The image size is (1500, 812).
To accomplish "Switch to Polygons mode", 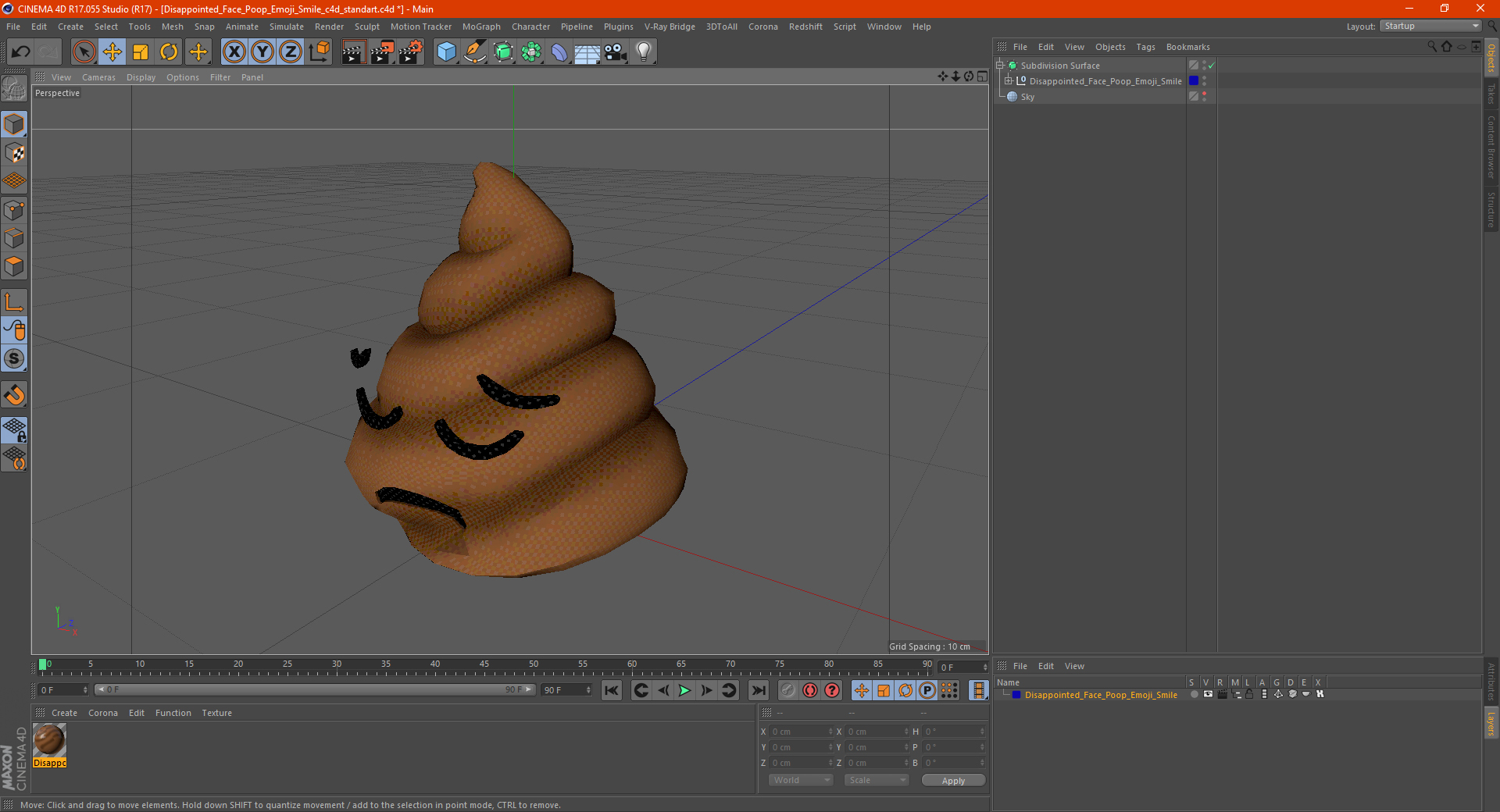I will pos(14,266).
